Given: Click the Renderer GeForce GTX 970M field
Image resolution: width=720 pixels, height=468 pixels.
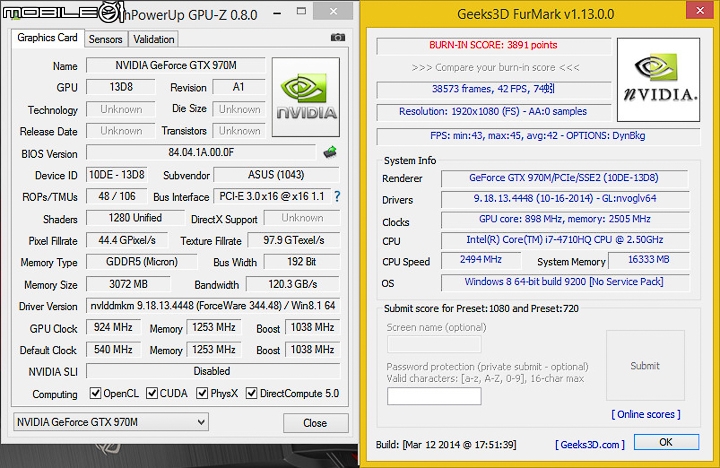Looking at the screenshot, I should coord(564,178).
